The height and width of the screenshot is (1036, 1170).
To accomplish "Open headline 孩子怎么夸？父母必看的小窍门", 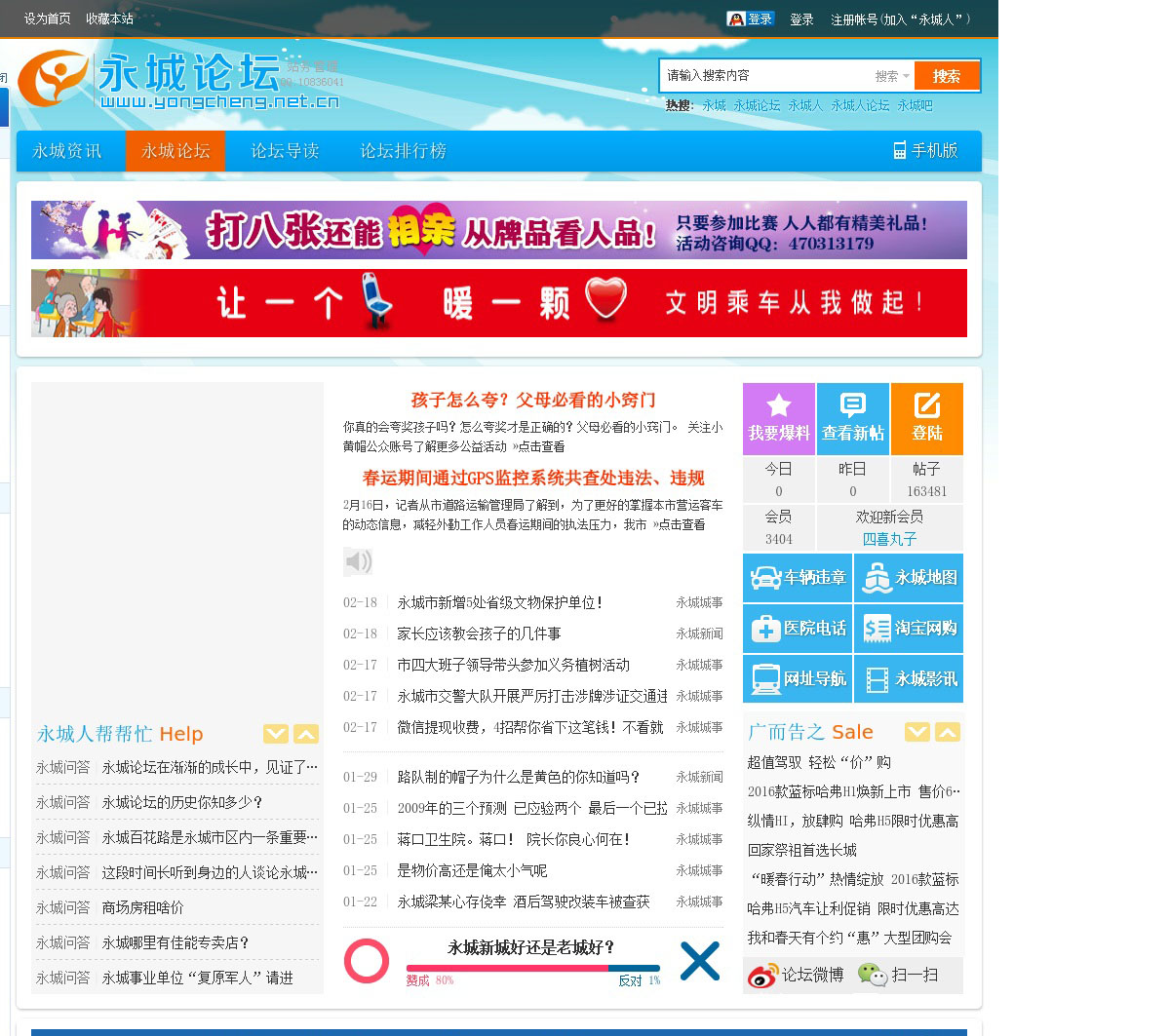I will click(532, 401).
